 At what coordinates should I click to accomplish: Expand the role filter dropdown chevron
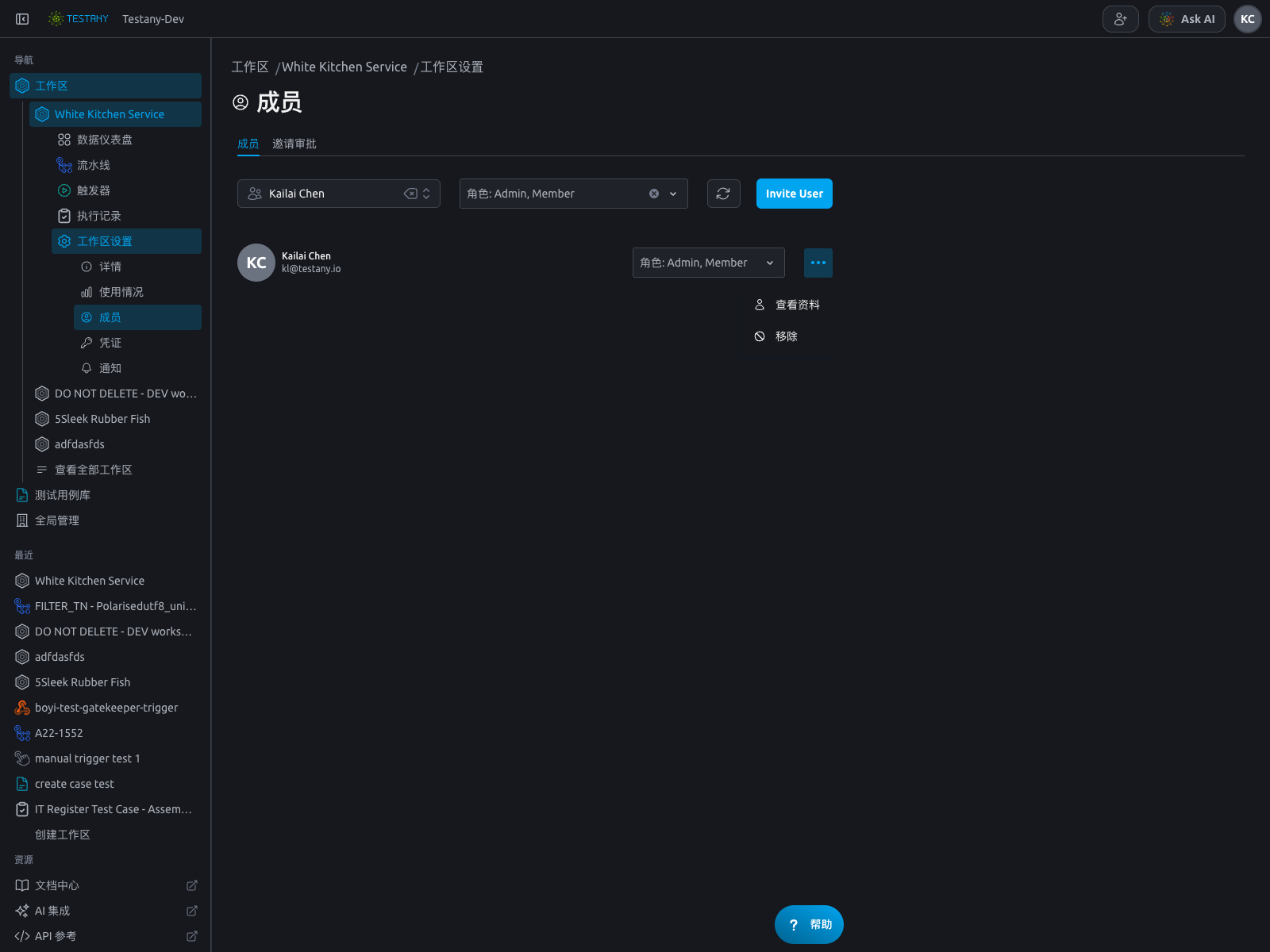673,194
